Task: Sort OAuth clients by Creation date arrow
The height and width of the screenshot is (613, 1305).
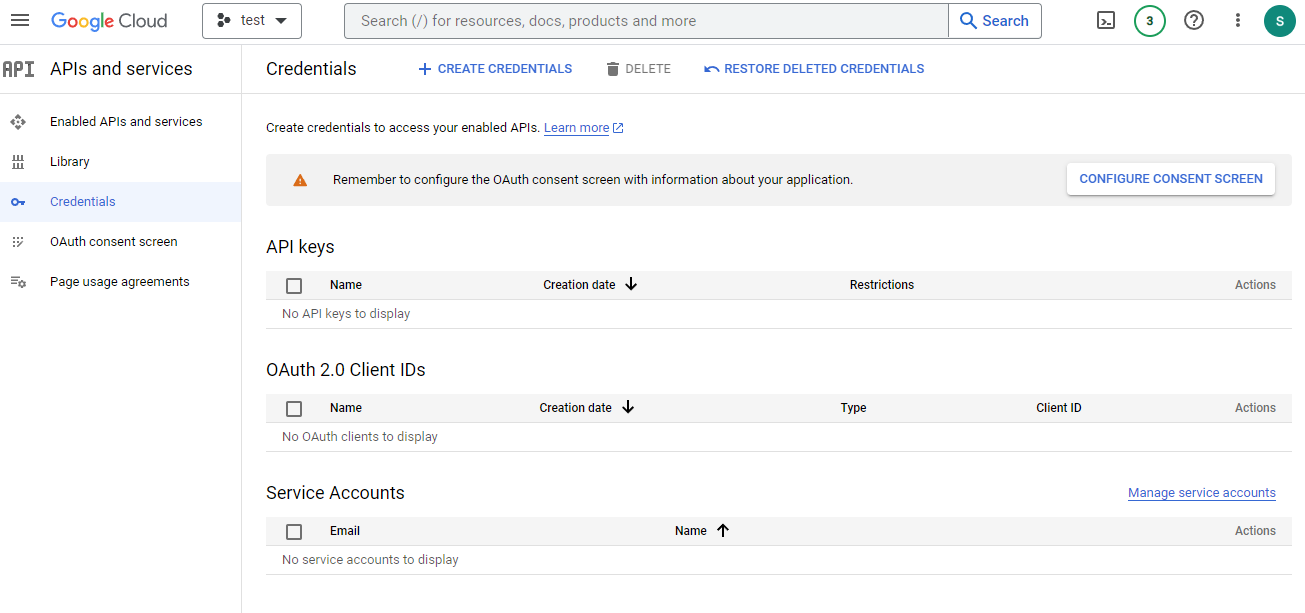Action: [x=628, y=407]
